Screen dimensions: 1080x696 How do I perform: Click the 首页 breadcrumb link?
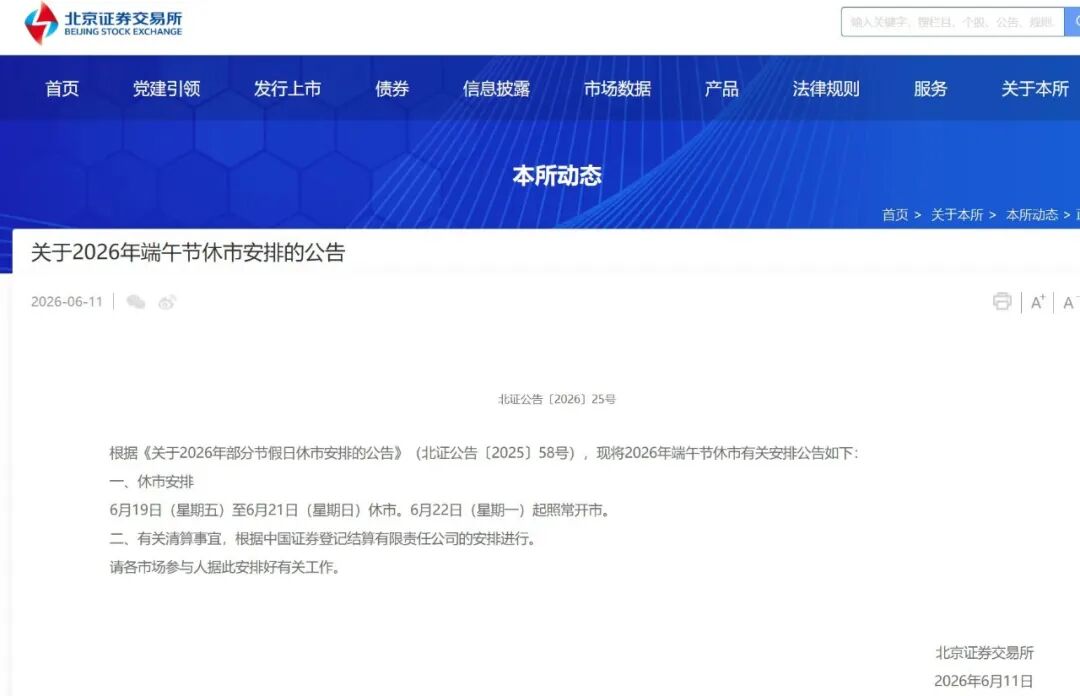point(895,215)
